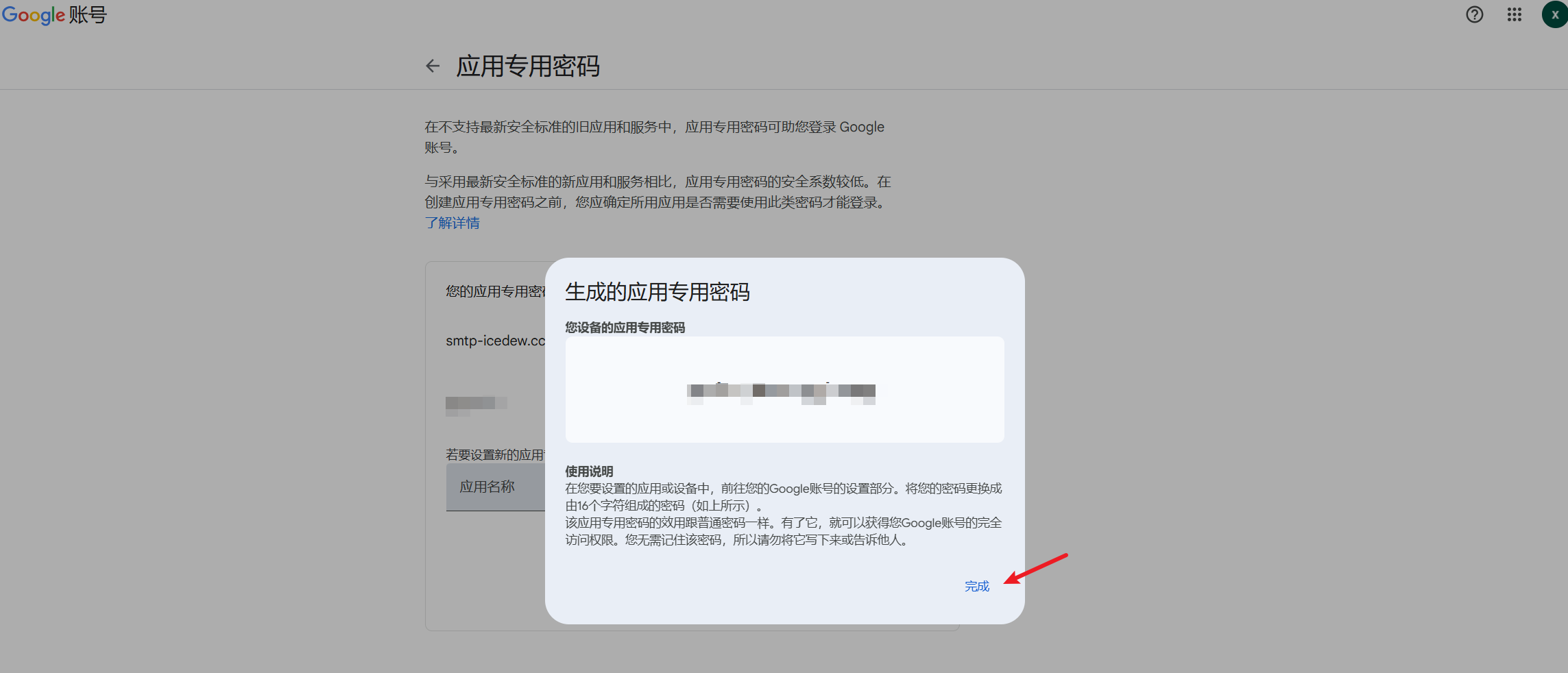1568x673 pixels.
Task: Click the blurred generated password text
Action: [781, 391]
